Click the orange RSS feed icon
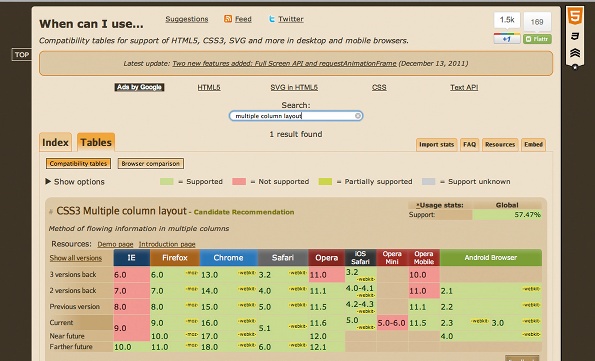 click(228, 19)
